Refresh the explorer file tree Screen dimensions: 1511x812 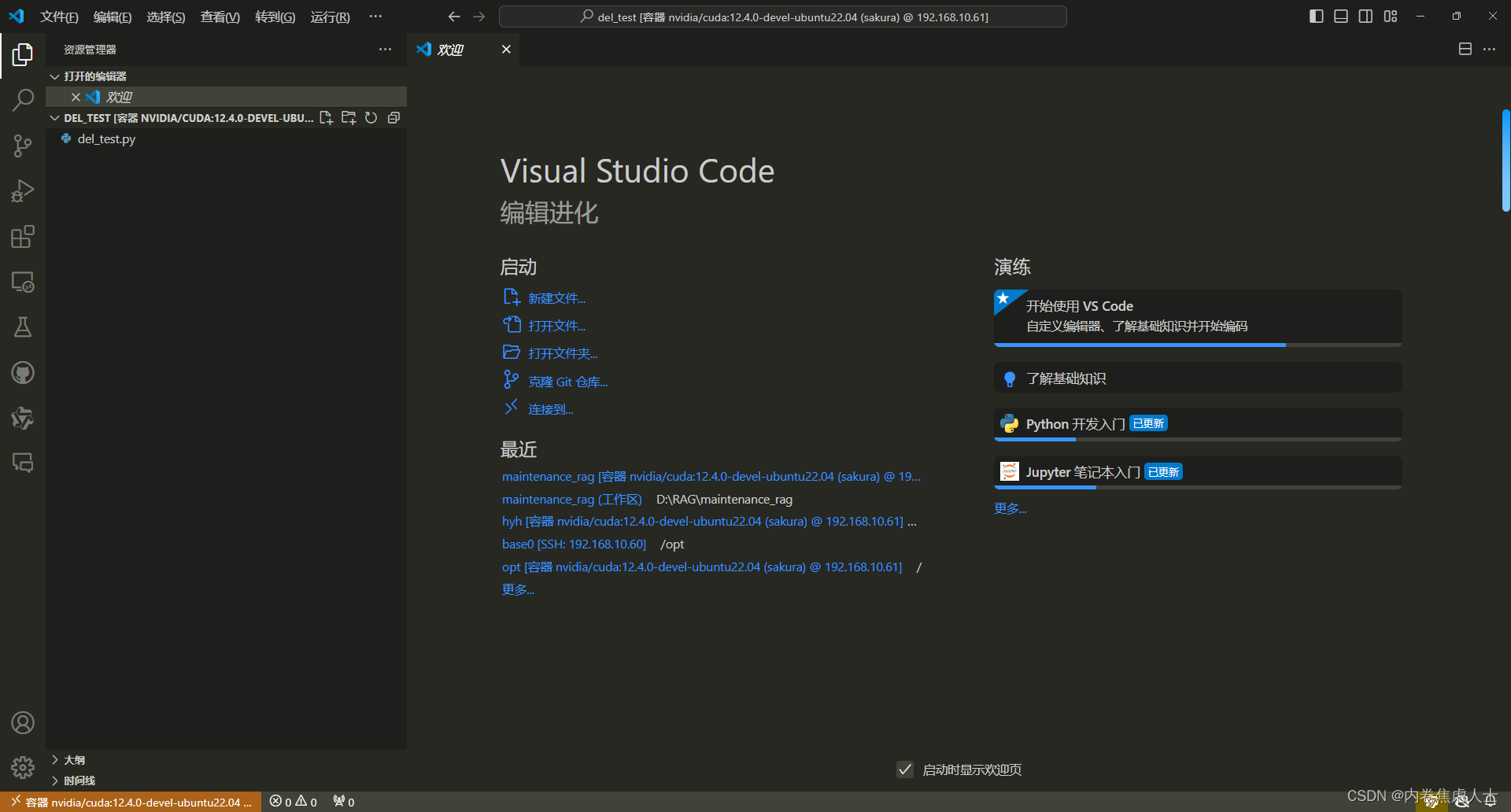point(371,118)
